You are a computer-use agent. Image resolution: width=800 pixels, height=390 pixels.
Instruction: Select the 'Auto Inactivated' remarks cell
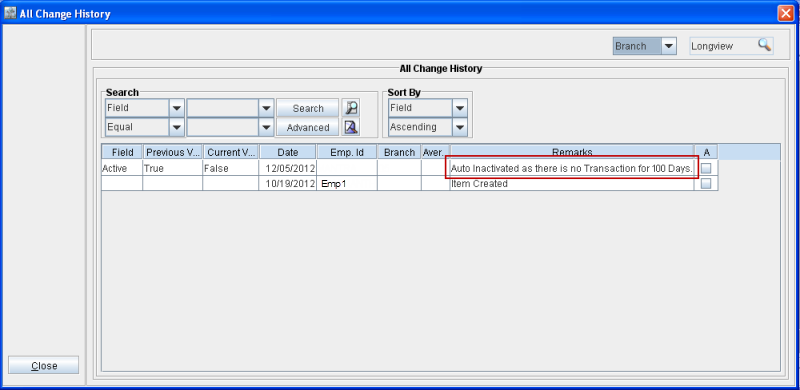[572, 168]
